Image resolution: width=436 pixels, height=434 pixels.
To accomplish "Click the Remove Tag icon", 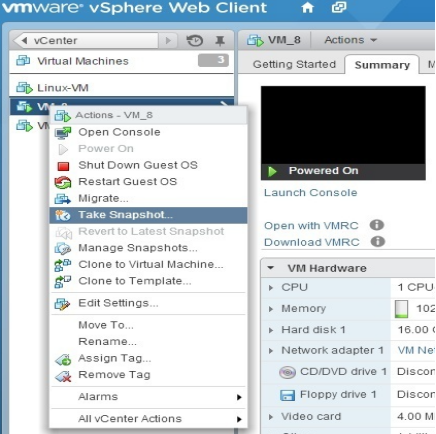I will 63,376.
